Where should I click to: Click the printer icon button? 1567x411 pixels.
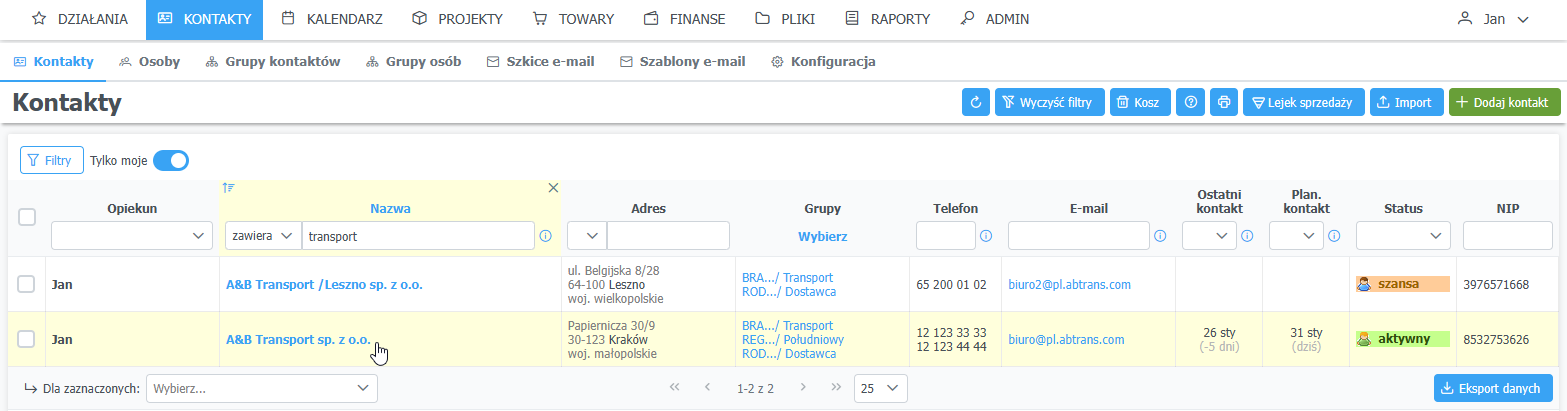point(1223,102)
